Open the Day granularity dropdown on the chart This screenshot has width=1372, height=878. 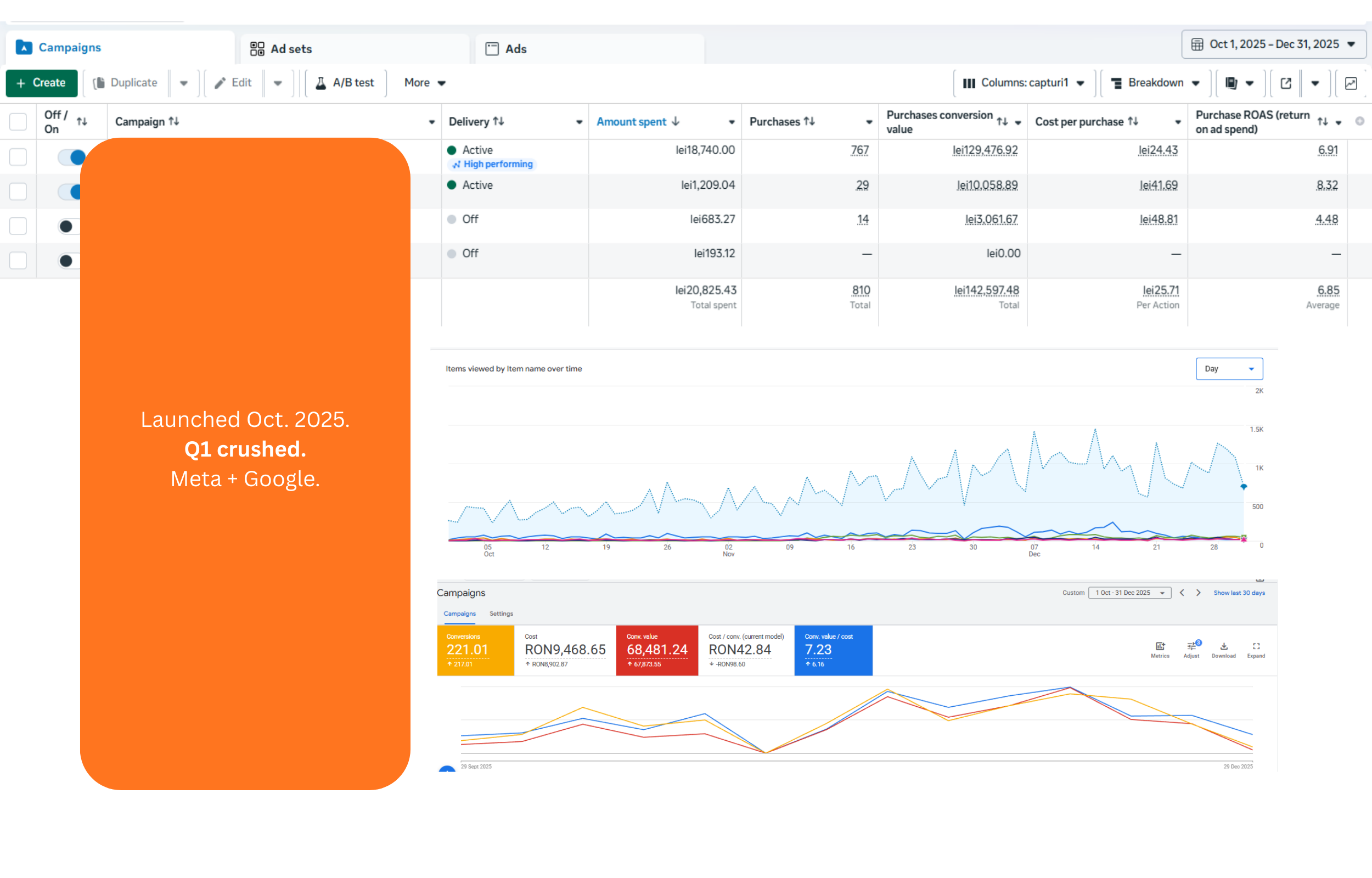point(1229,368)
